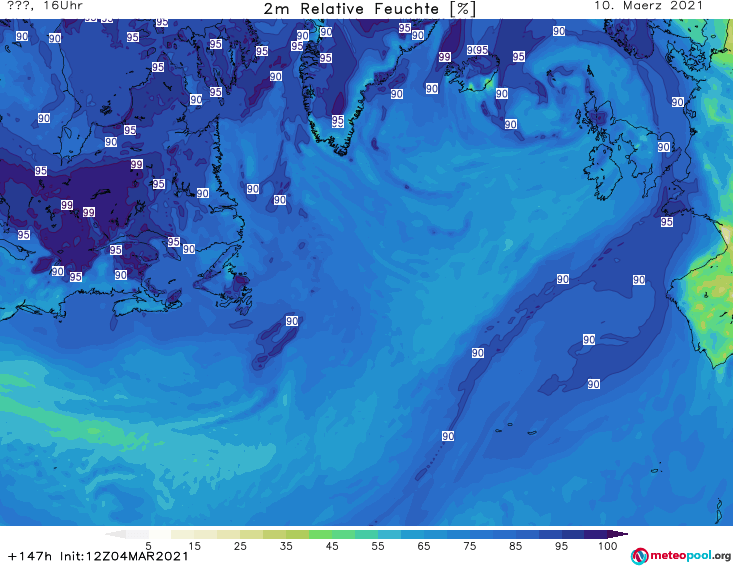
Task: Click the legend tick label '100'
Action: [607, 546]
